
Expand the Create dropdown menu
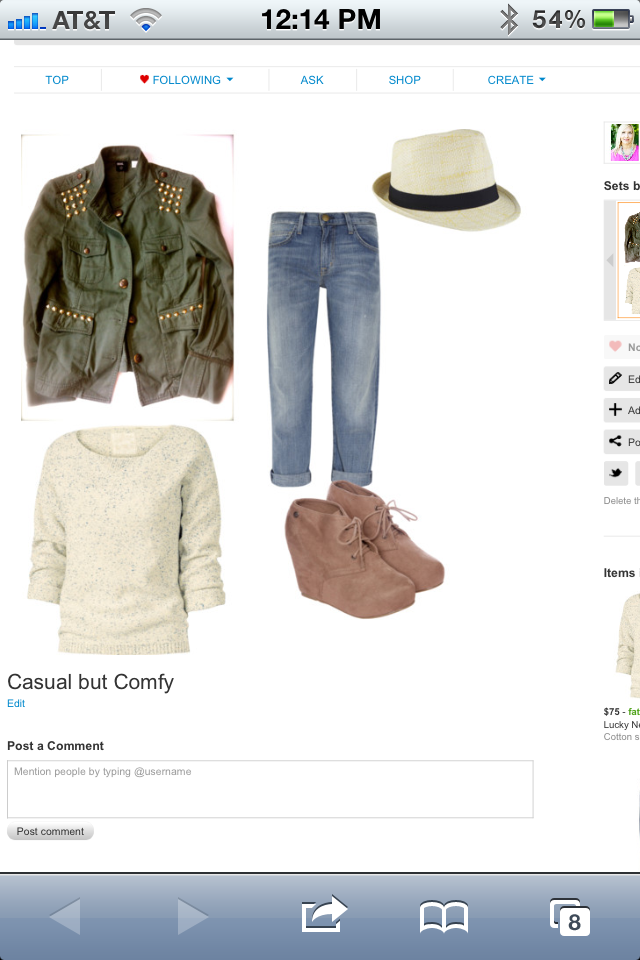coord(516,80)
